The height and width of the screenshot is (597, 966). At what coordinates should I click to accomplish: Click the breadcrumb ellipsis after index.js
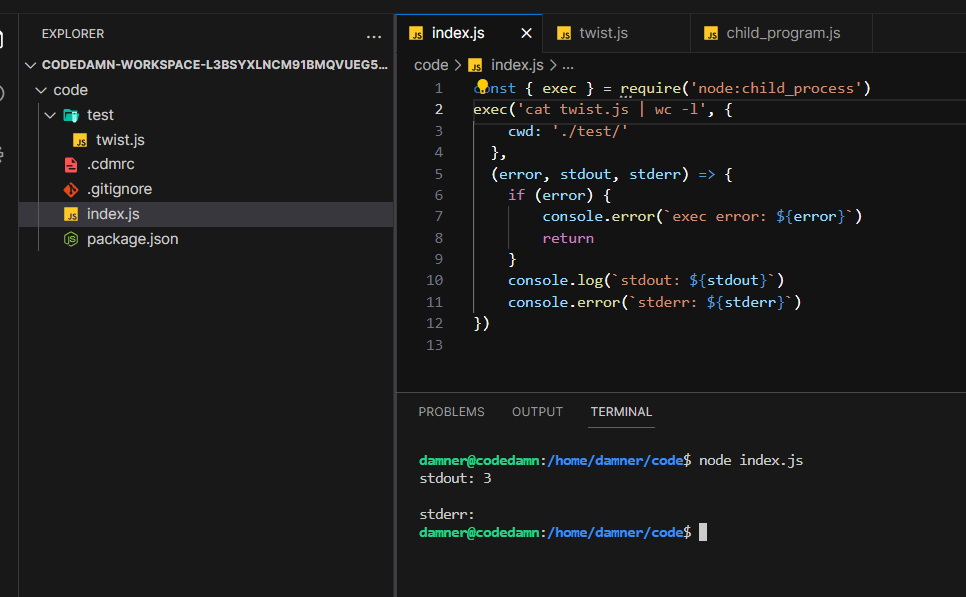pyautogui.click(x=568, y=65)
